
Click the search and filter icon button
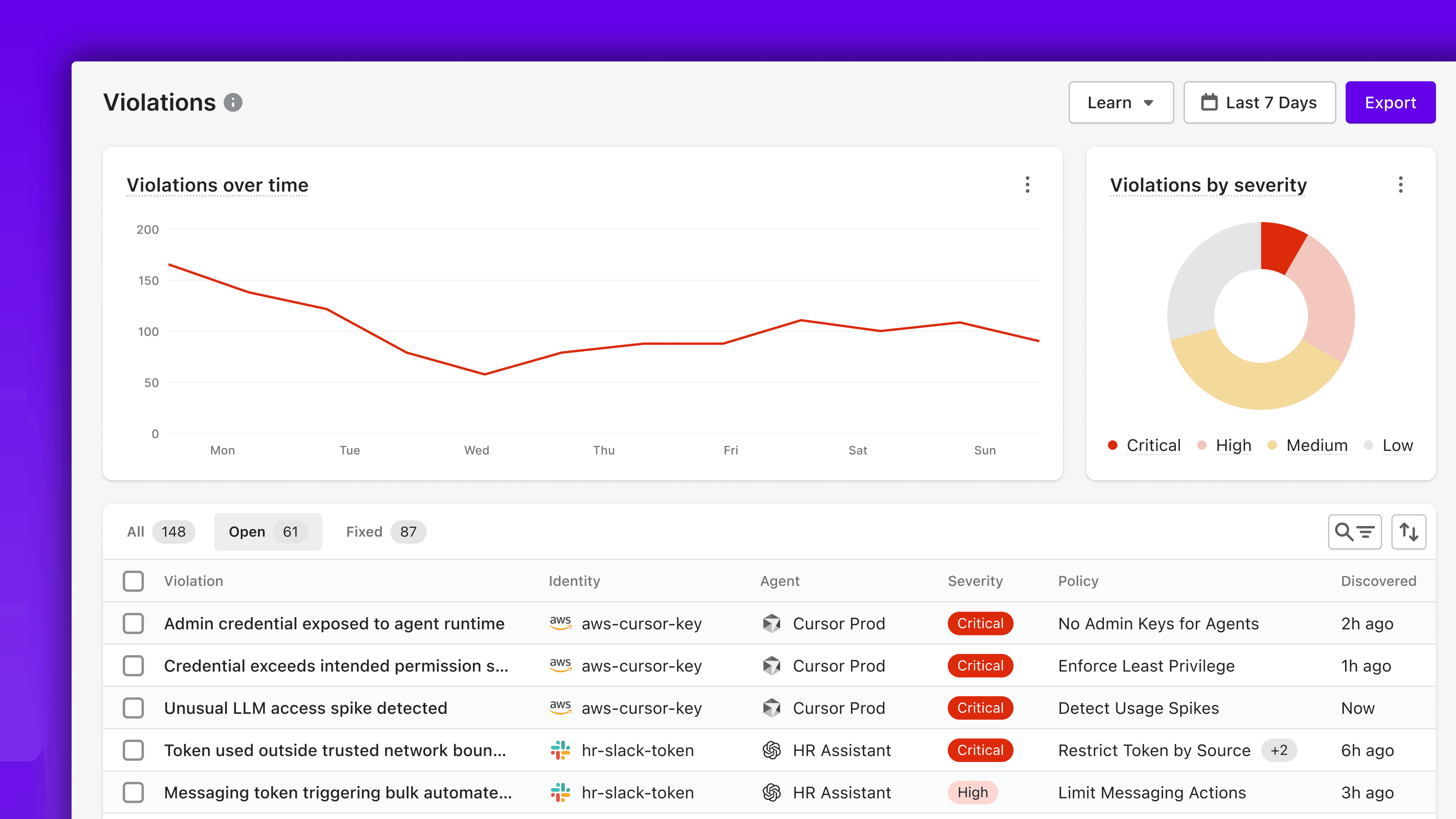coord(1354,532)
